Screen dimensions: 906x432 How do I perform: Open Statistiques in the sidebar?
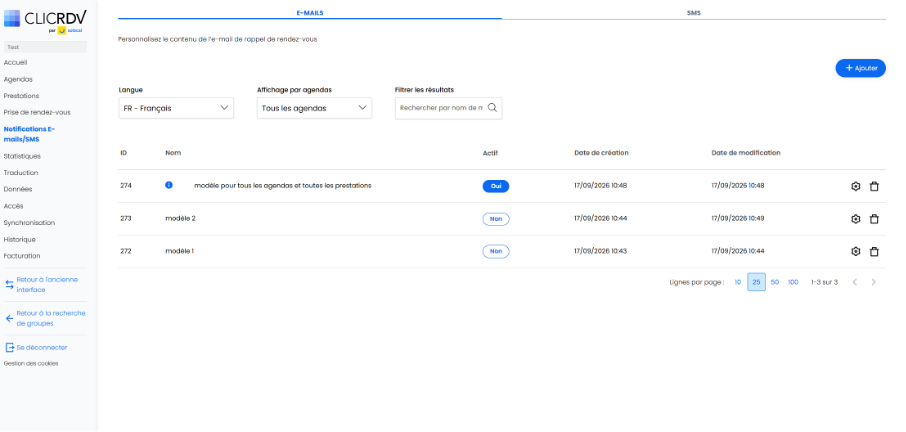pyautogui.click(x=22, y=156)
